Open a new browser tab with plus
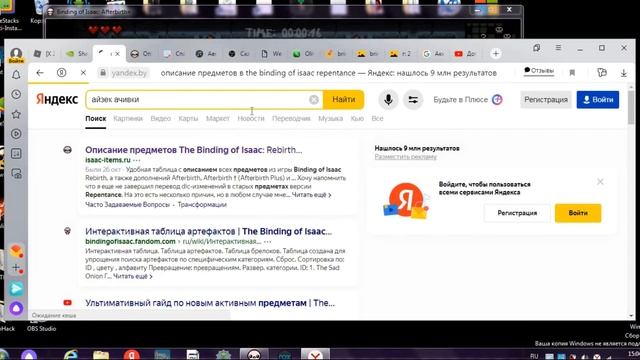 coord(496,53)
